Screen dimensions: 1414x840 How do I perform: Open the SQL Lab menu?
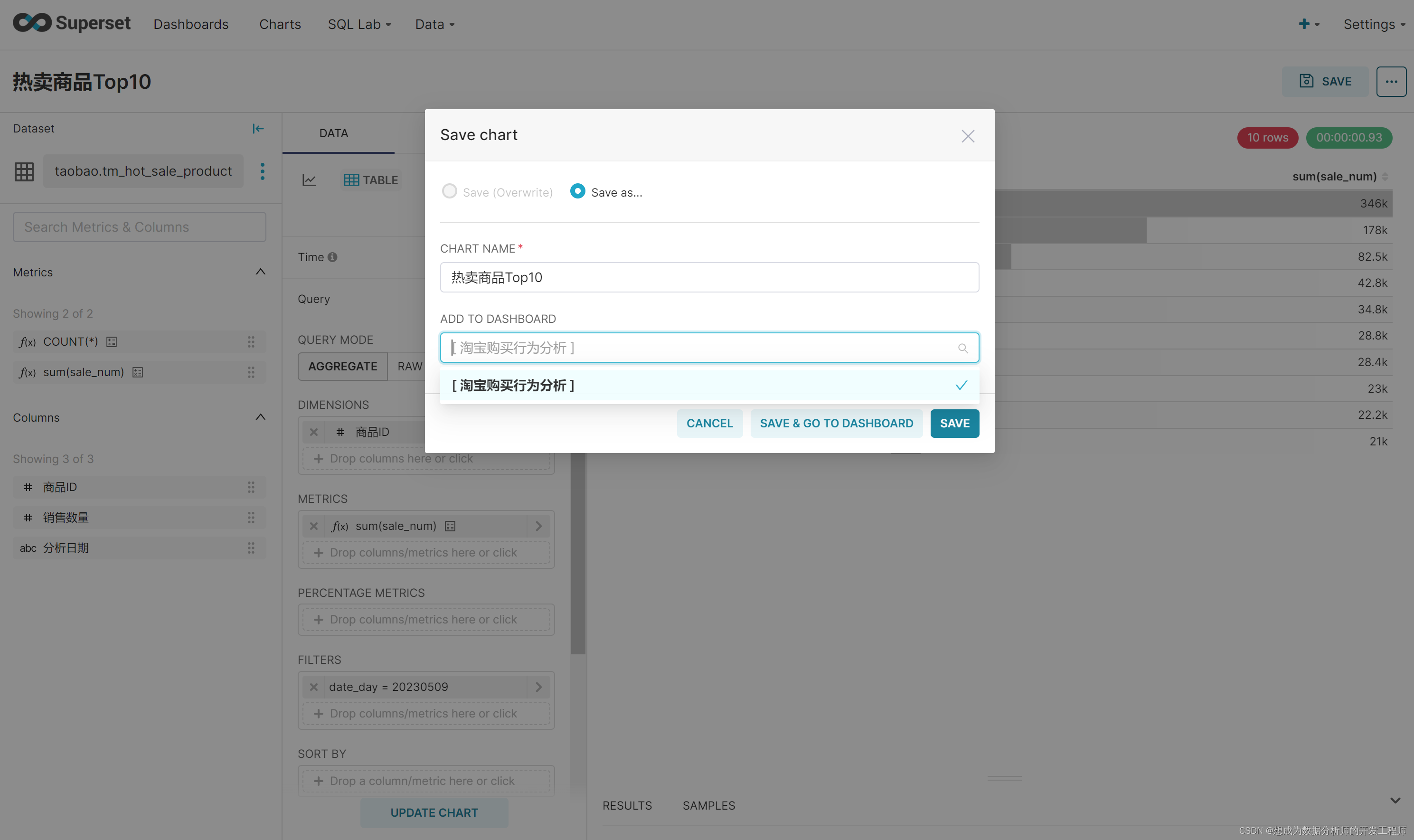(359, 24)
